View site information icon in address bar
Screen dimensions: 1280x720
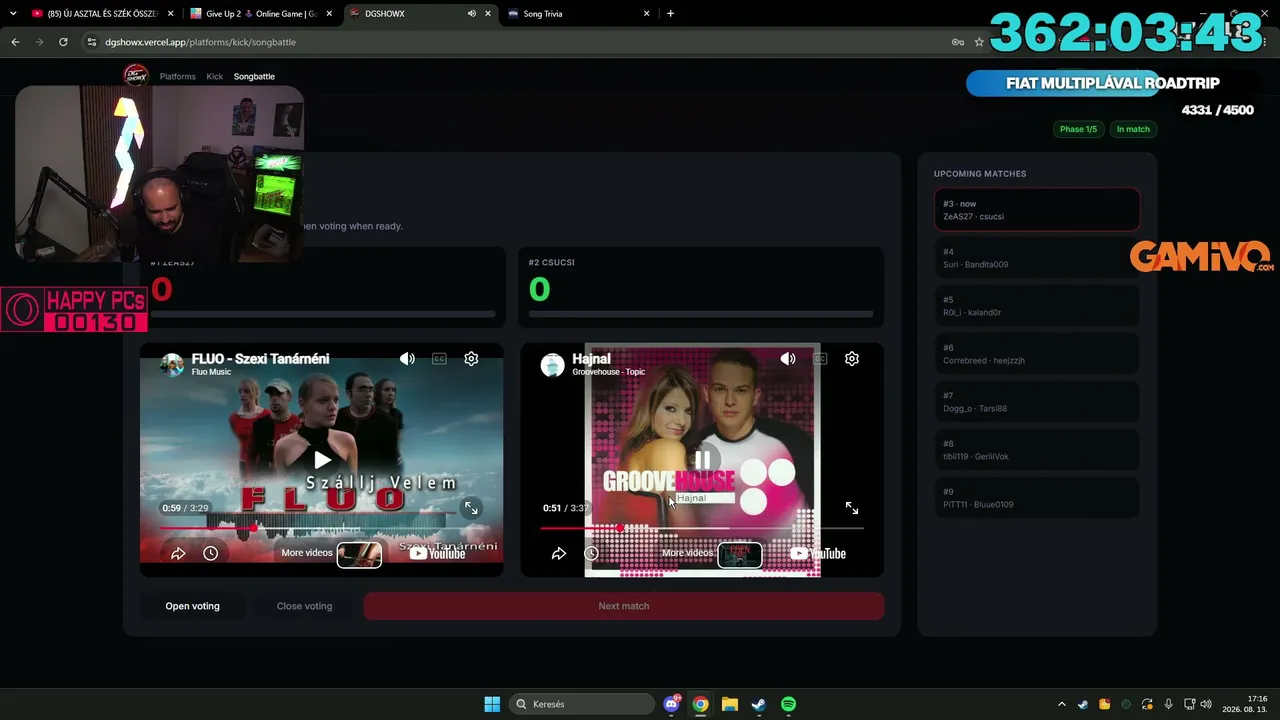pos(92,42)
